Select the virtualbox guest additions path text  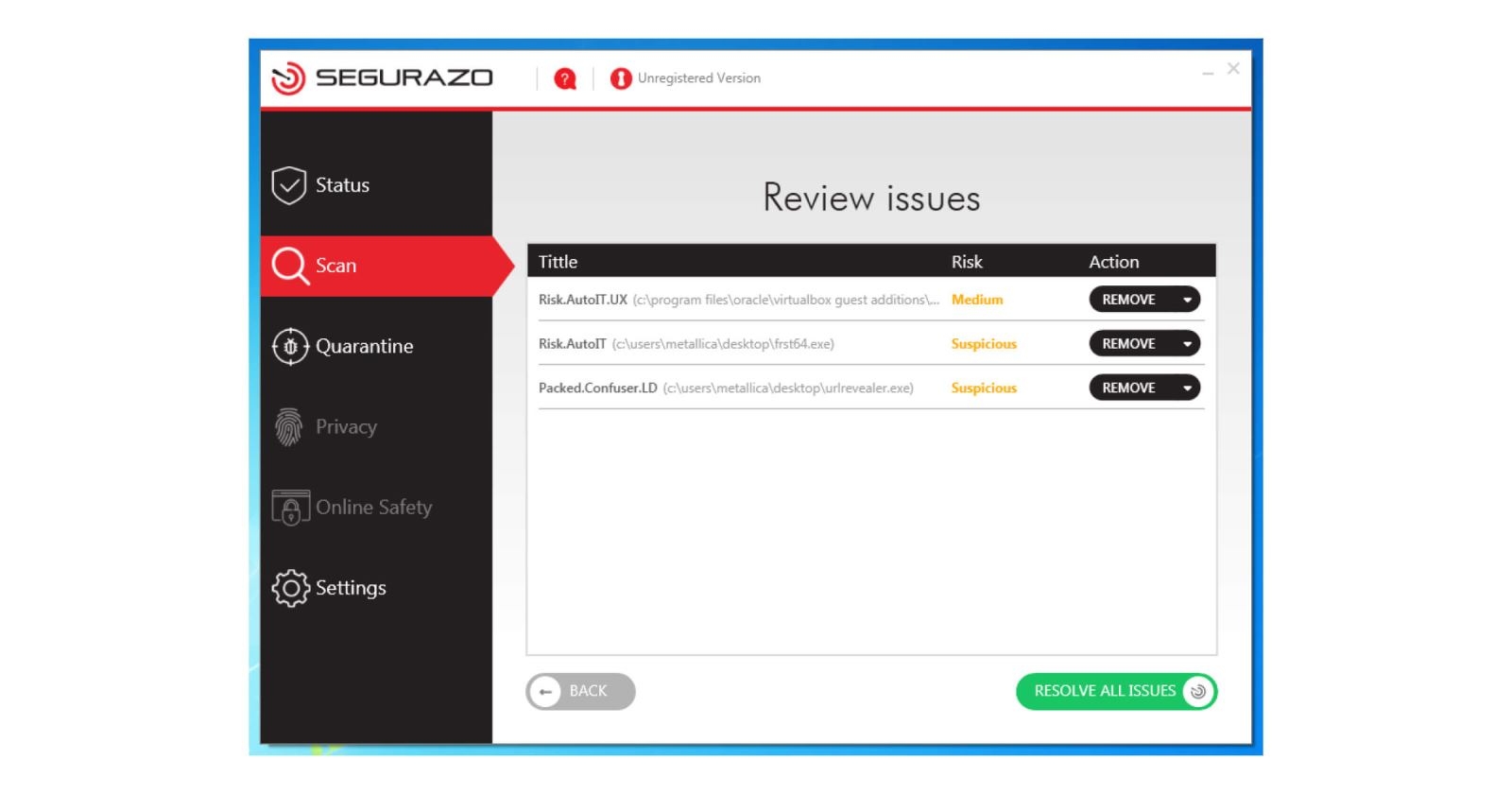[x=786, y=300]
